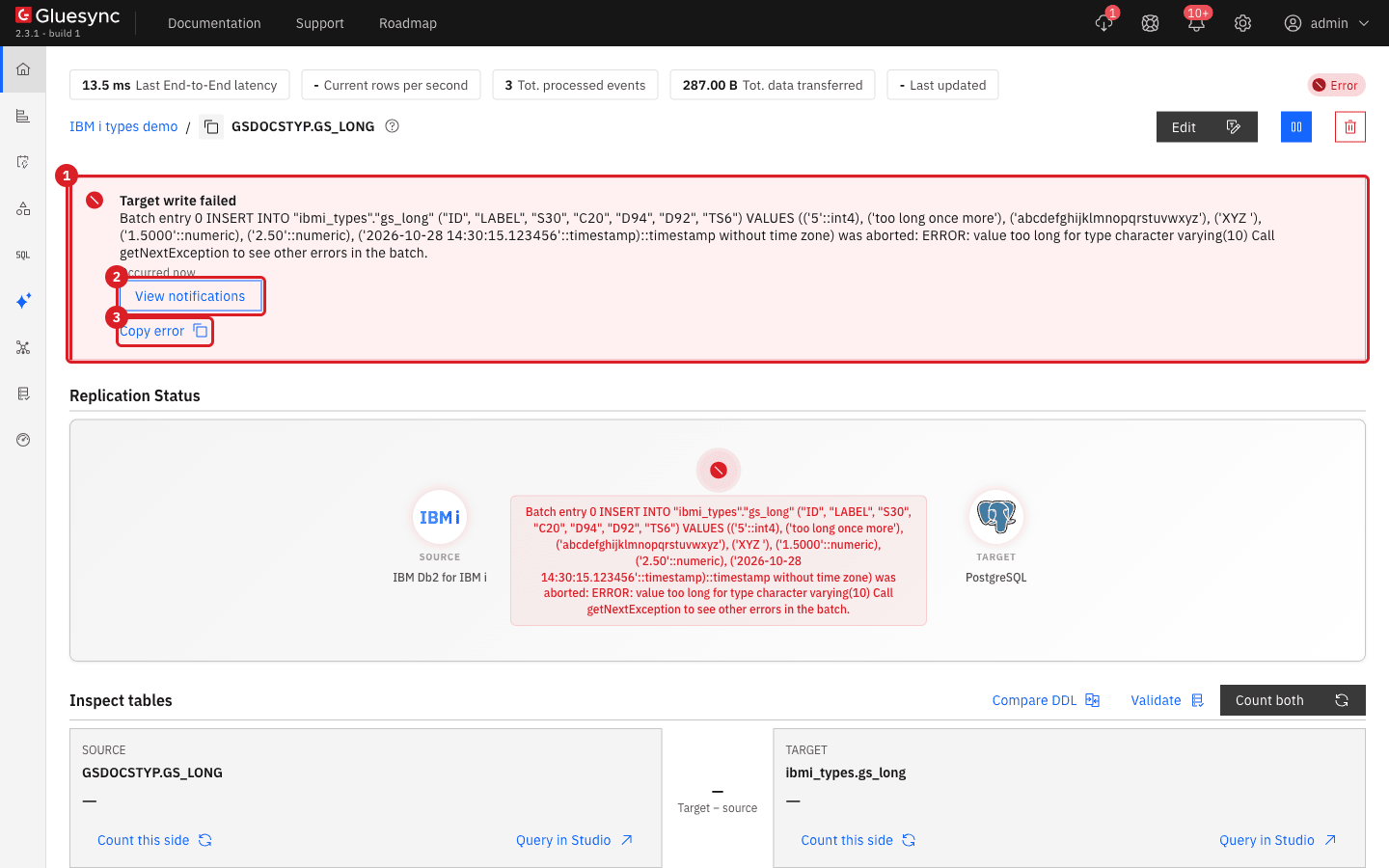This screenshot has height=868, width=1389.
Task: Click the Tot. data transferred stat
Action: click(x=773, y=85)
